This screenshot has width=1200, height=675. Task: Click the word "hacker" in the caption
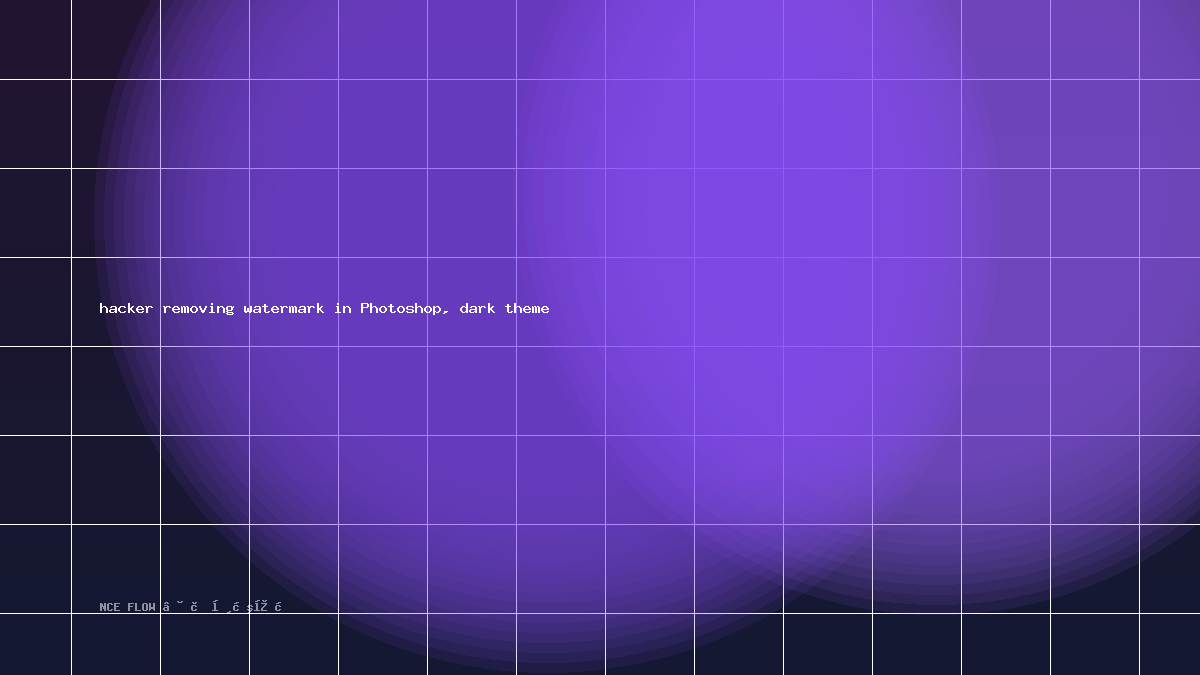[x=126, y=308]
